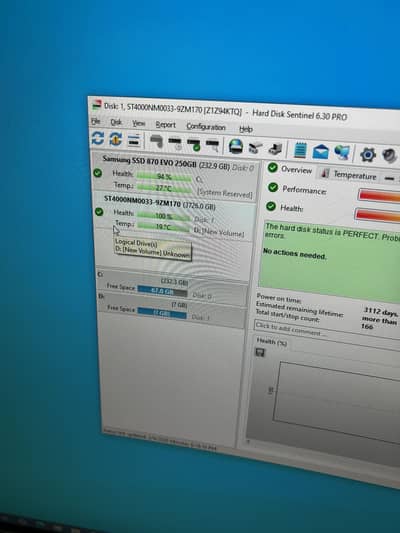Click the gray round icon right of the gear
Viewport: 400px width, 533px height.
tap(389, 156)
